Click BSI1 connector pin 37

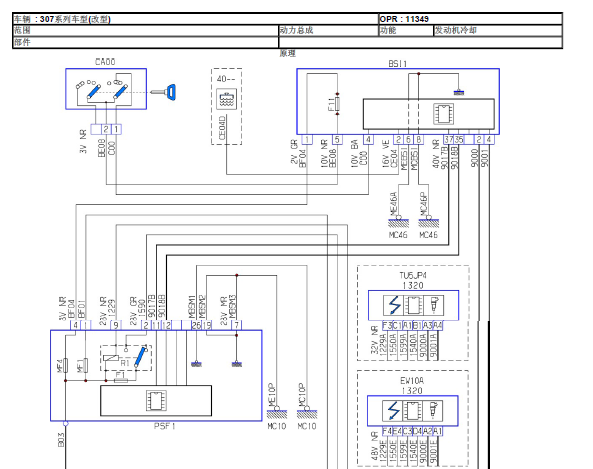point(449,140)
